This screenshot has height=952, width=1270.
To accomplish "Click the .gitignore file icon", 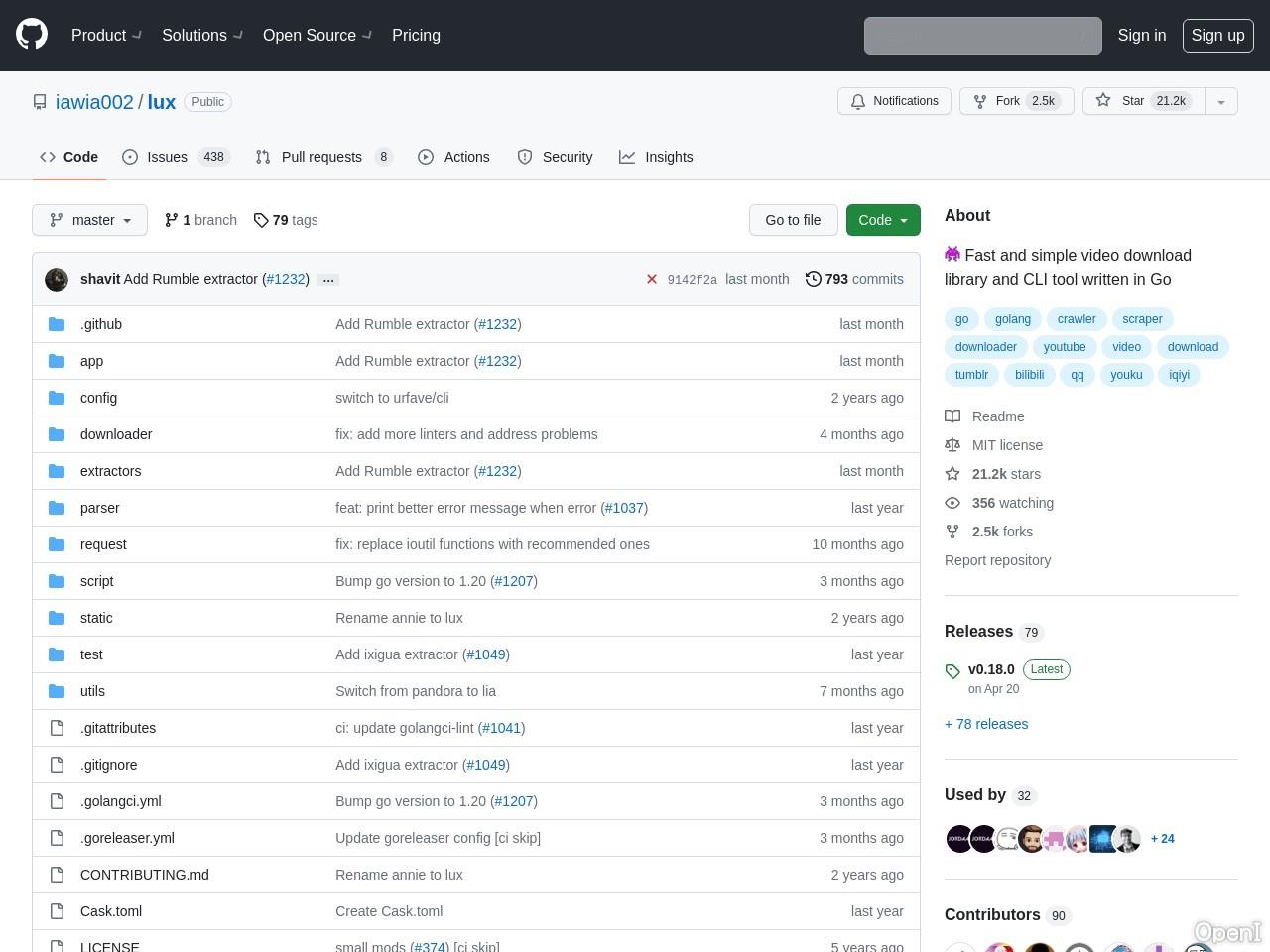I will coord(58,765).
